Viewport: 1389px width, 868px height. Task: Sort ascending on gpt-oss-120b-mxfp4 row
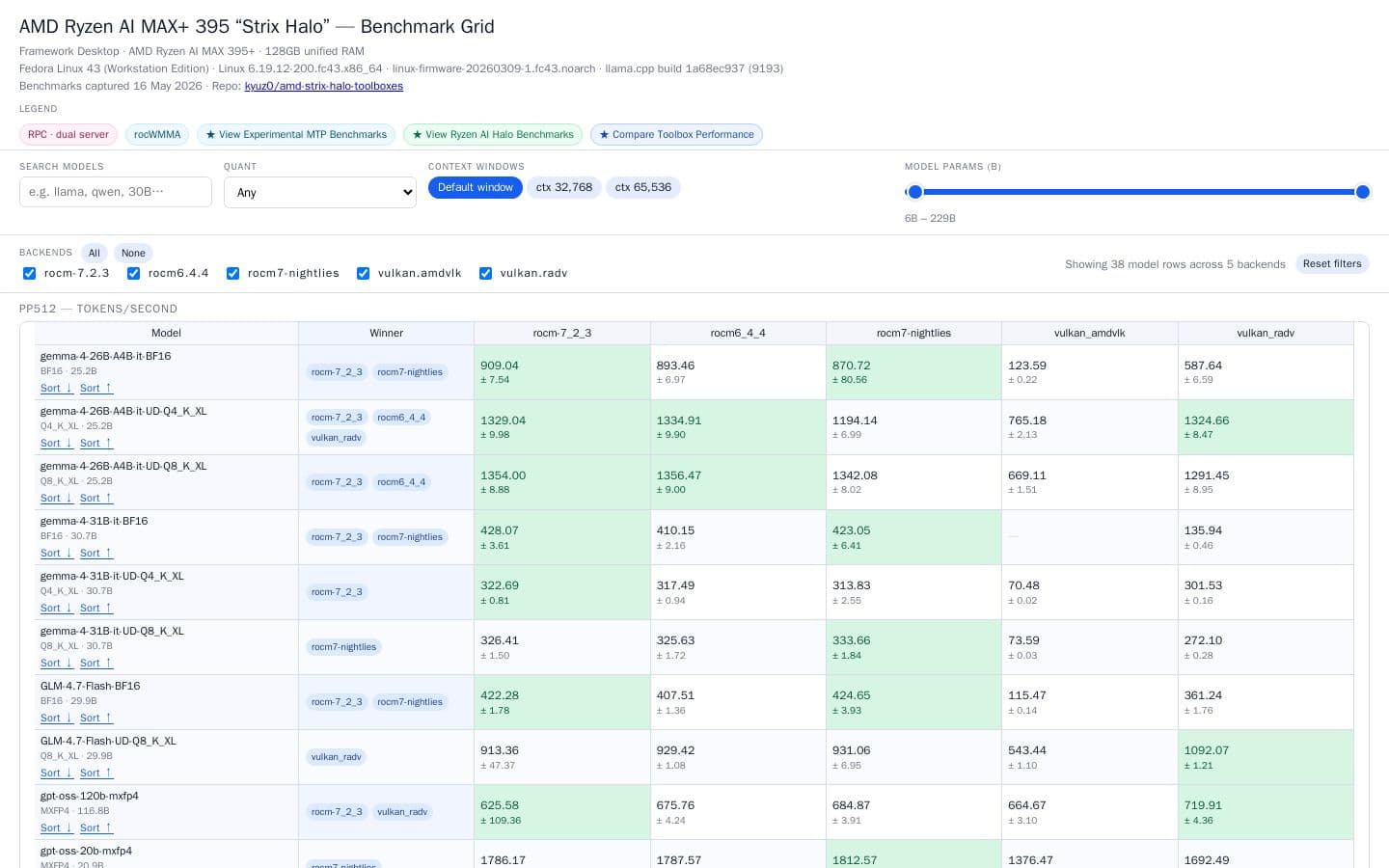pos(96,827)
